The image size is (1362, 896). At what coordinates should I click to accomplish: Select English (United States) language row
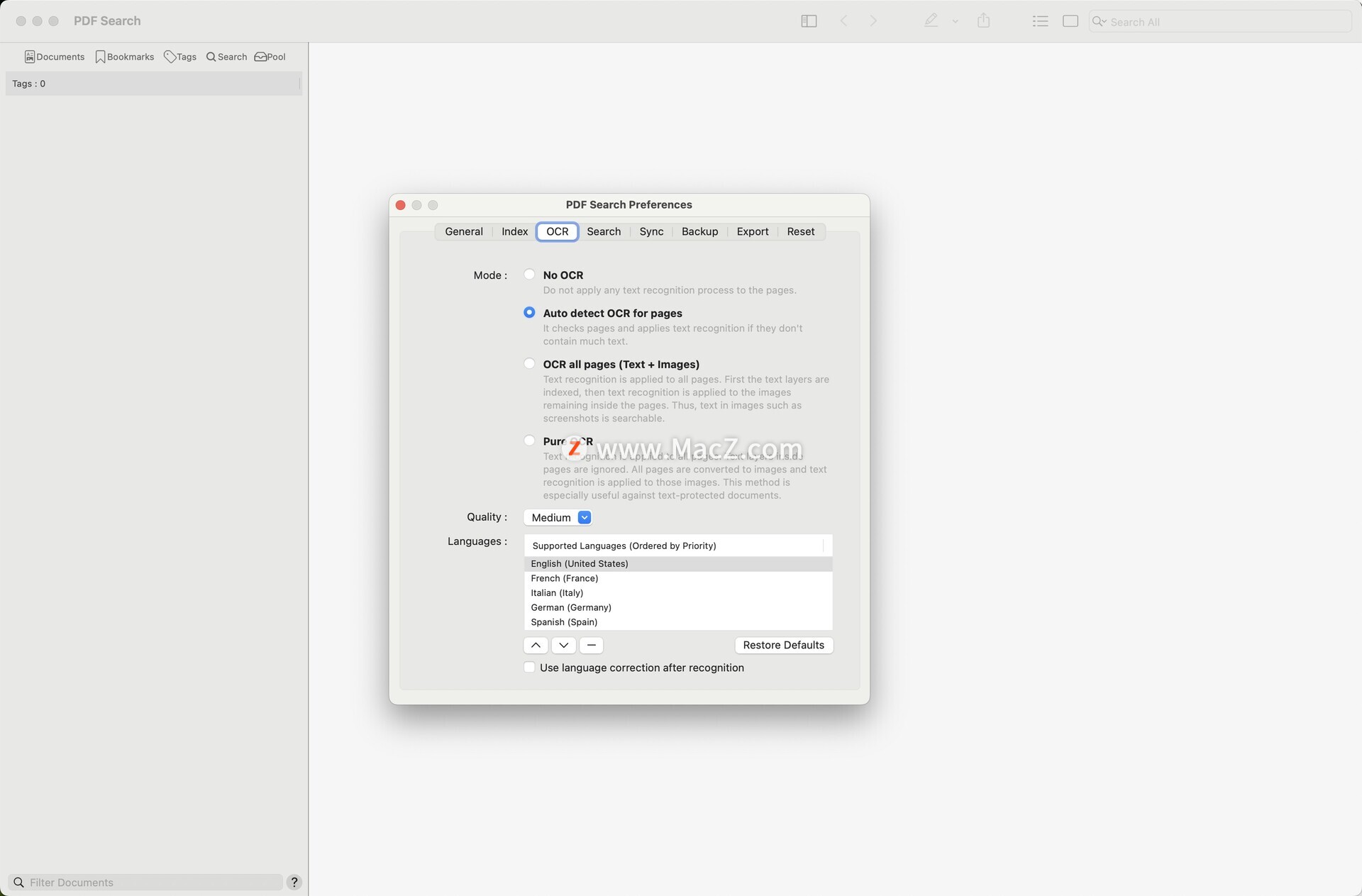(x=677, y=564)
